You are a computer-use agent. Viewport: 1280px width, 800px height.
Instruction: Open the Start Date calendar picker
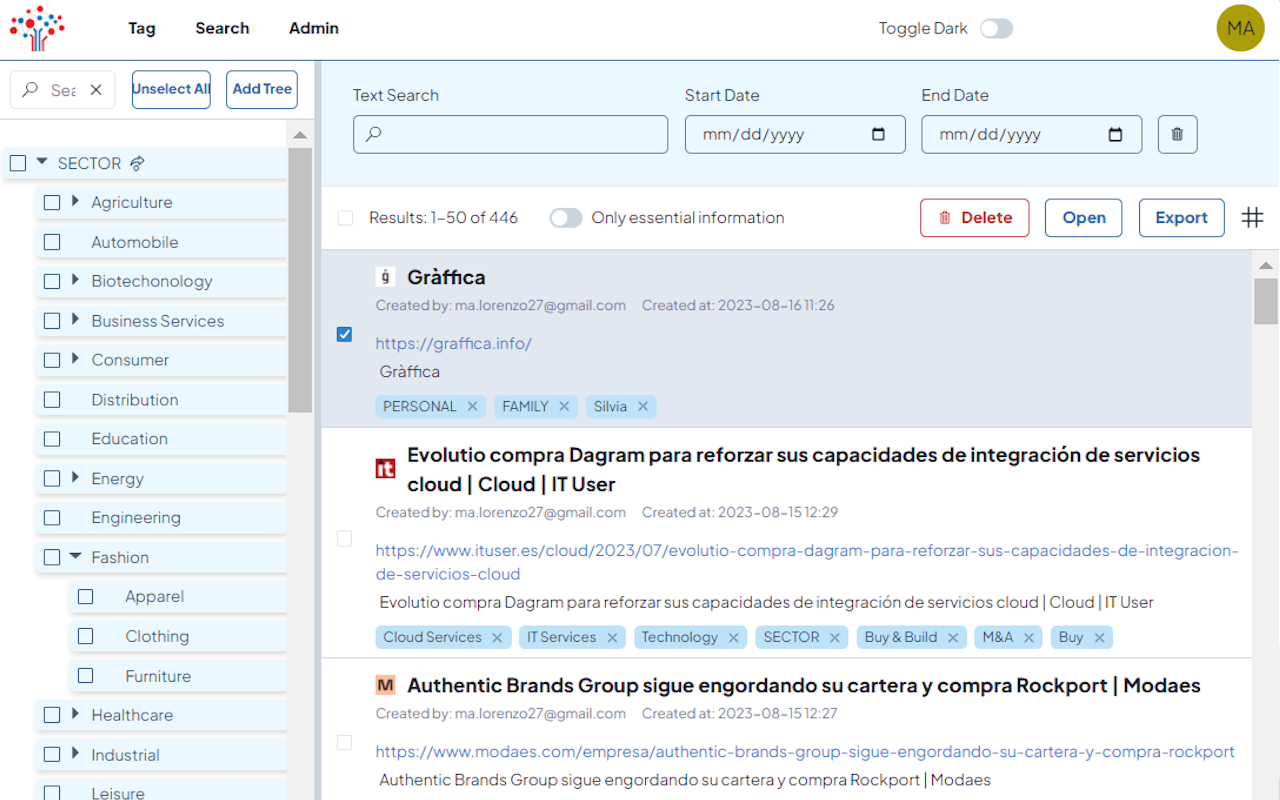[x=879, y=135]
